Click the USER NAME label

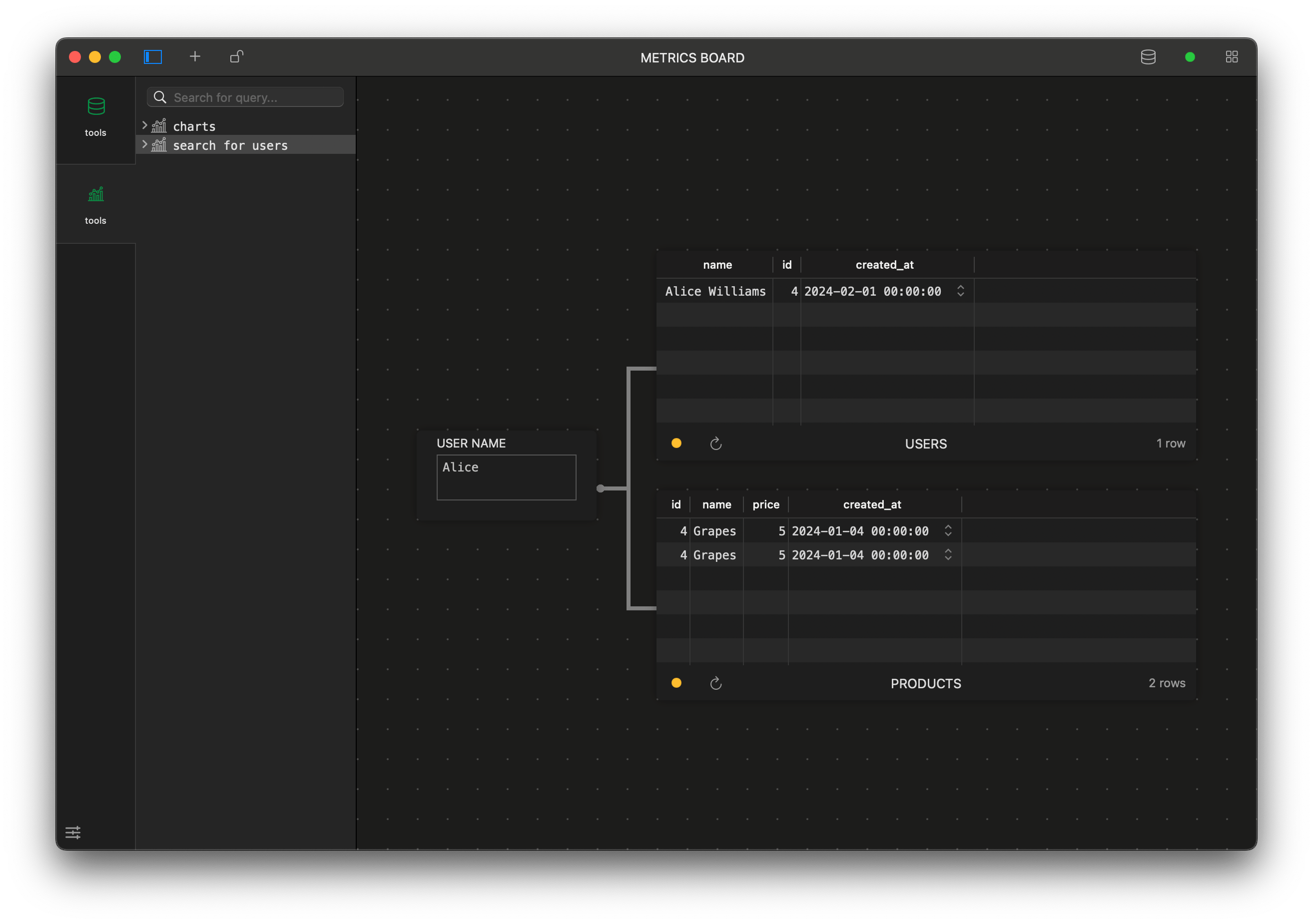click(x=471, y=443)
